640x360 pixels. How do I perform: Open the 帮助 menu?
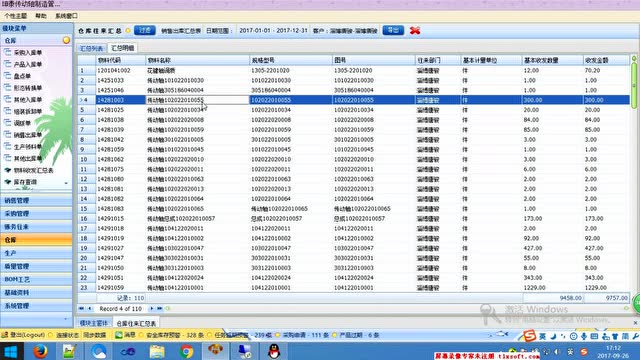click(41, 16)
